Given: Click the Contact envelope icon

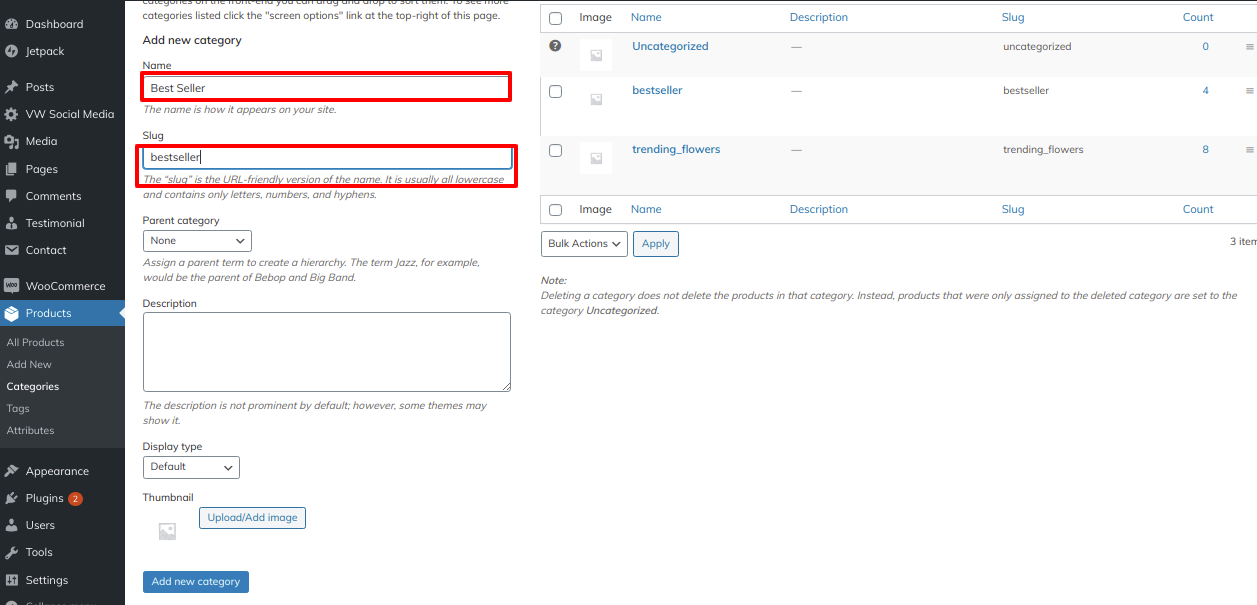Looking at the screenshot, I should pos(11,250).
